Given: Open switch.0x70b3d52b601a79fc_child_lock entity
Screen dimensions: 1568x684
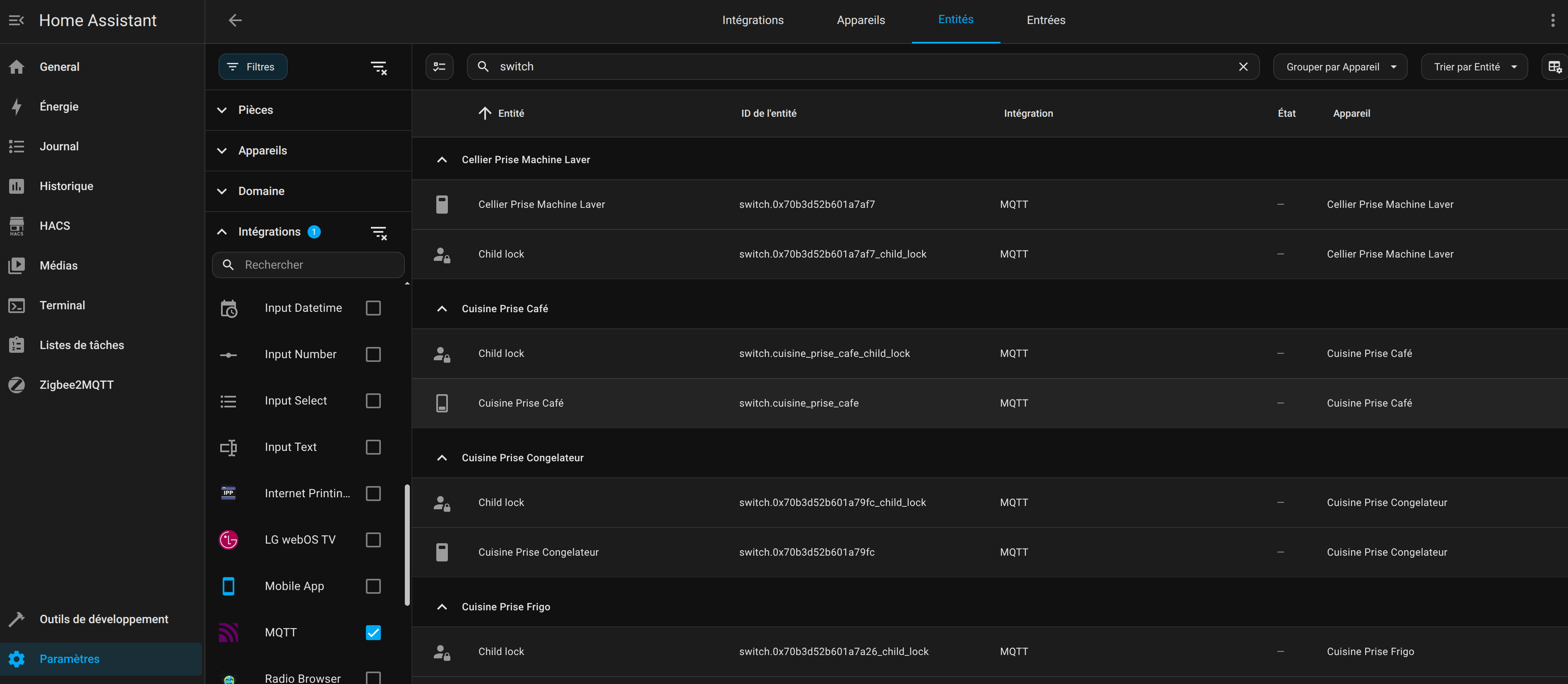Looking at the screenshot, I should click(990, 503).
